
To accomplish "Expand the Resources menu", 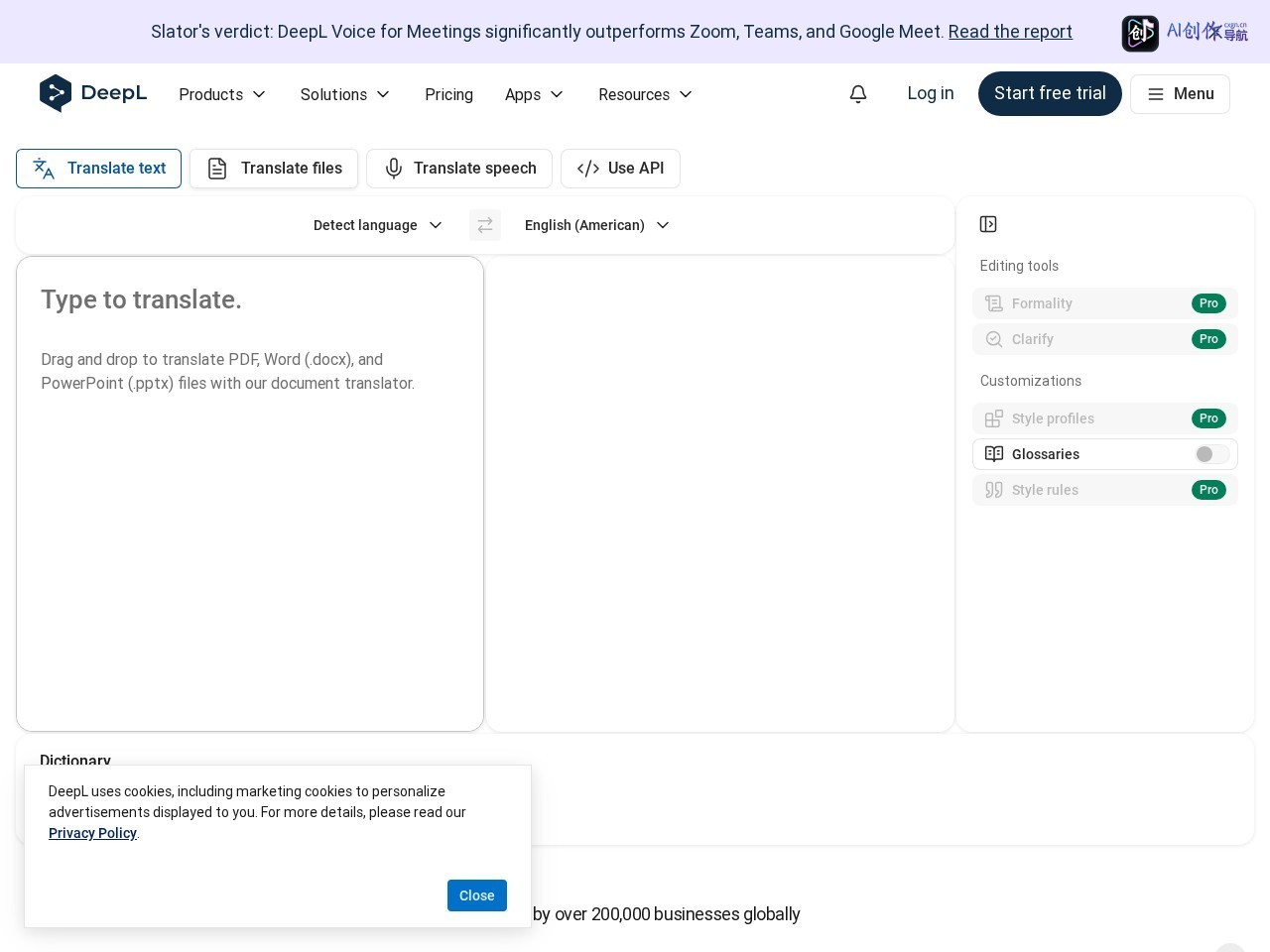I will tap(645, 94).
